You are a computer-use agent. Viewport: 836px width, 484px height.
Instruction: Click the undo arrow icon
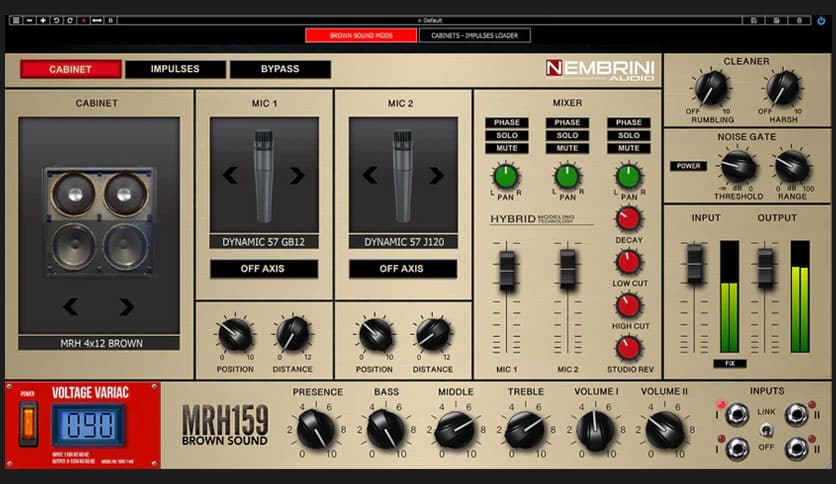click(x=57, y=20)
